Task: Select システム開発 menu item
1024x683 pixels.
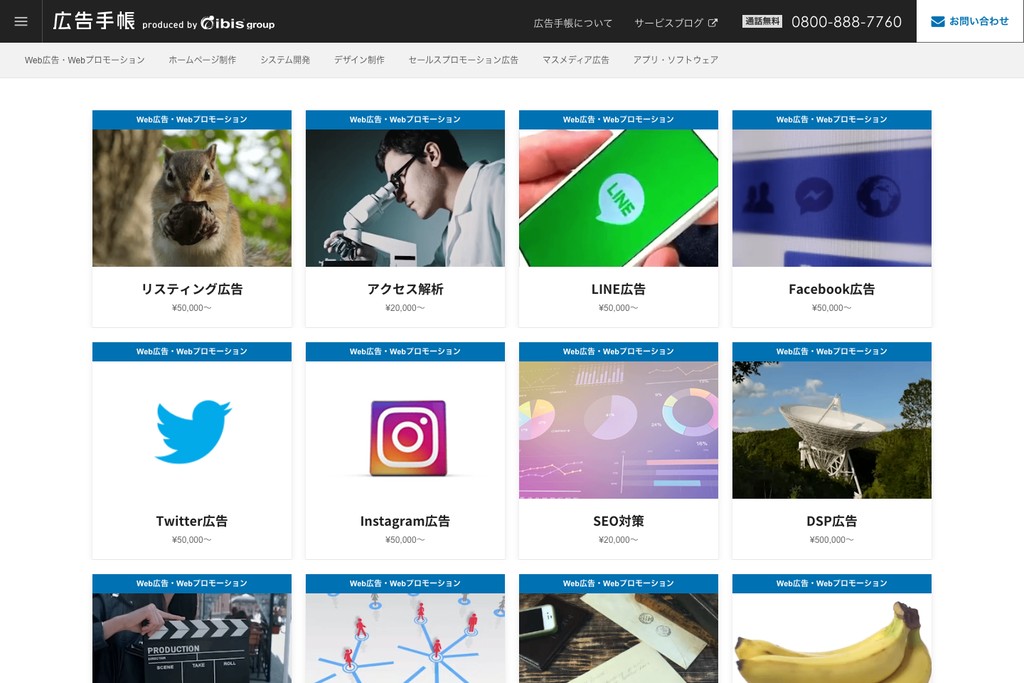Action: click(285, 60)
